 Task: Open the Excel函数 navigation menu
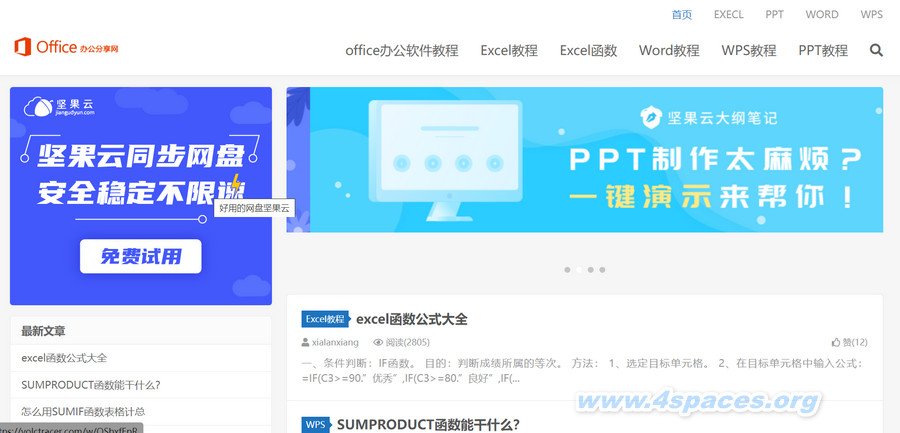(588, 50)
